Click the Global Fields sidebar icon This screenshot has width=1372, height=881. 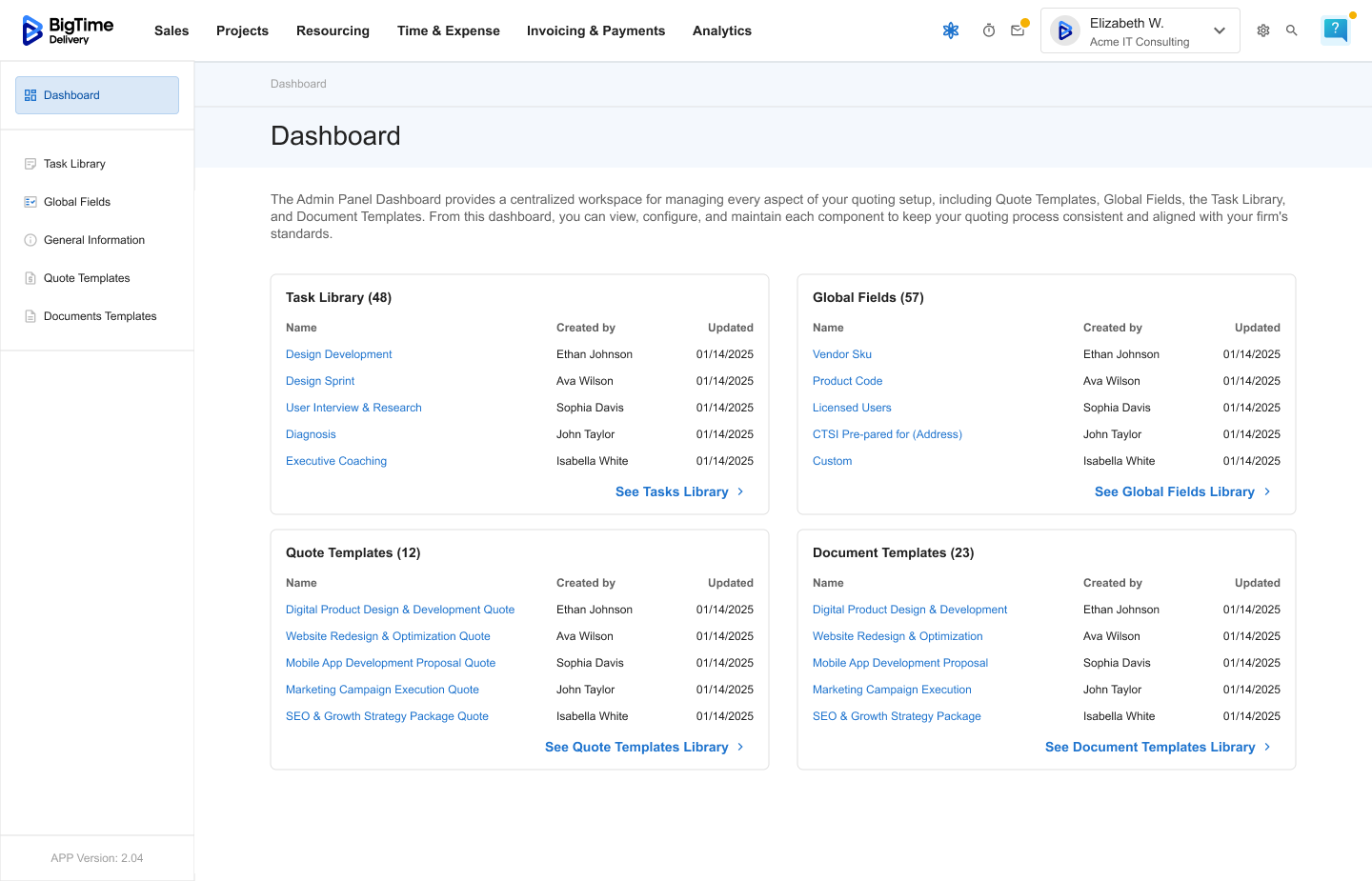[30, 202]
